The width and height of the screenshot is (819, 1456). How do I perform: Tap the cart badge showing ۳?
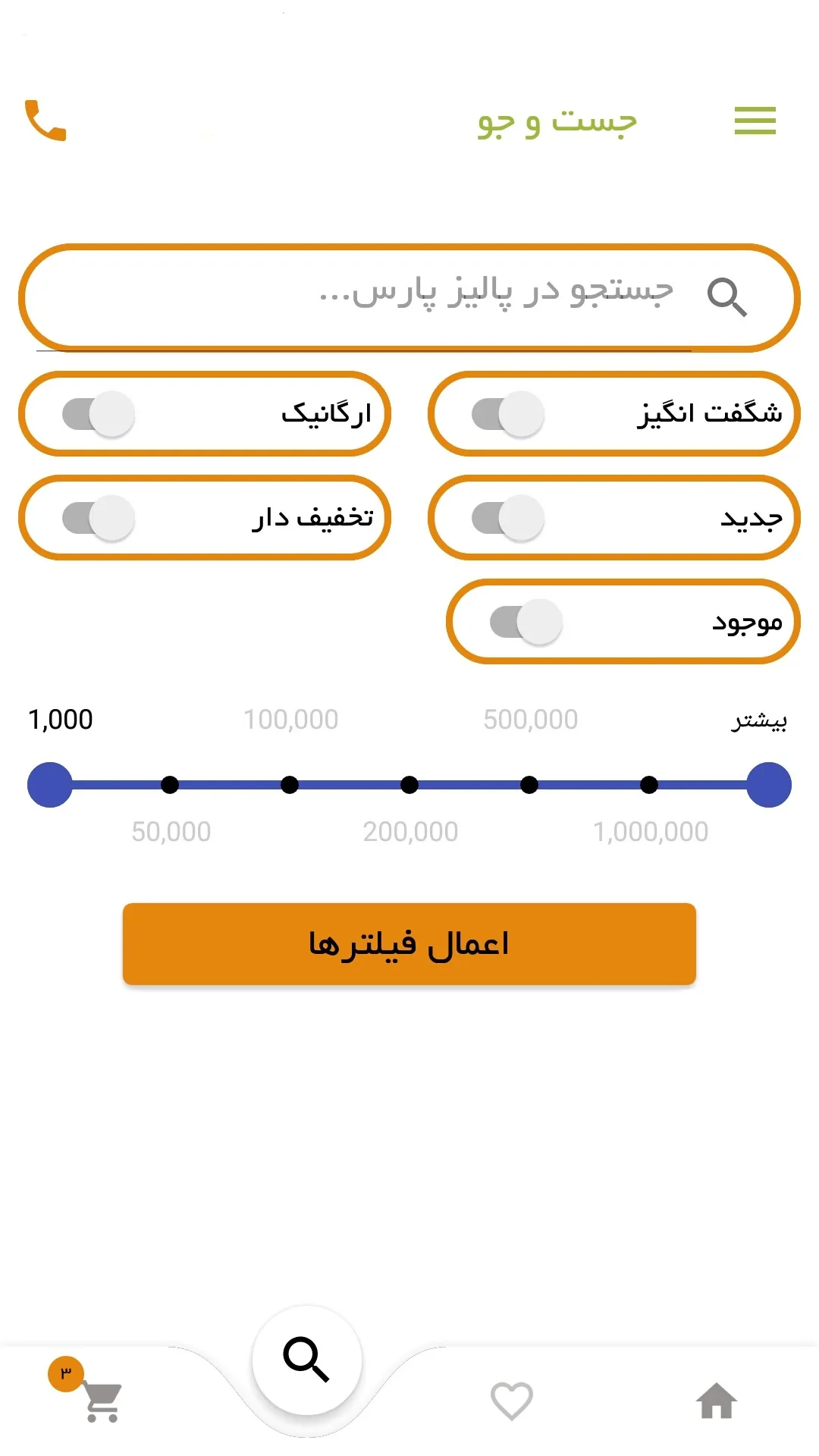click(x=66, y=1373)
